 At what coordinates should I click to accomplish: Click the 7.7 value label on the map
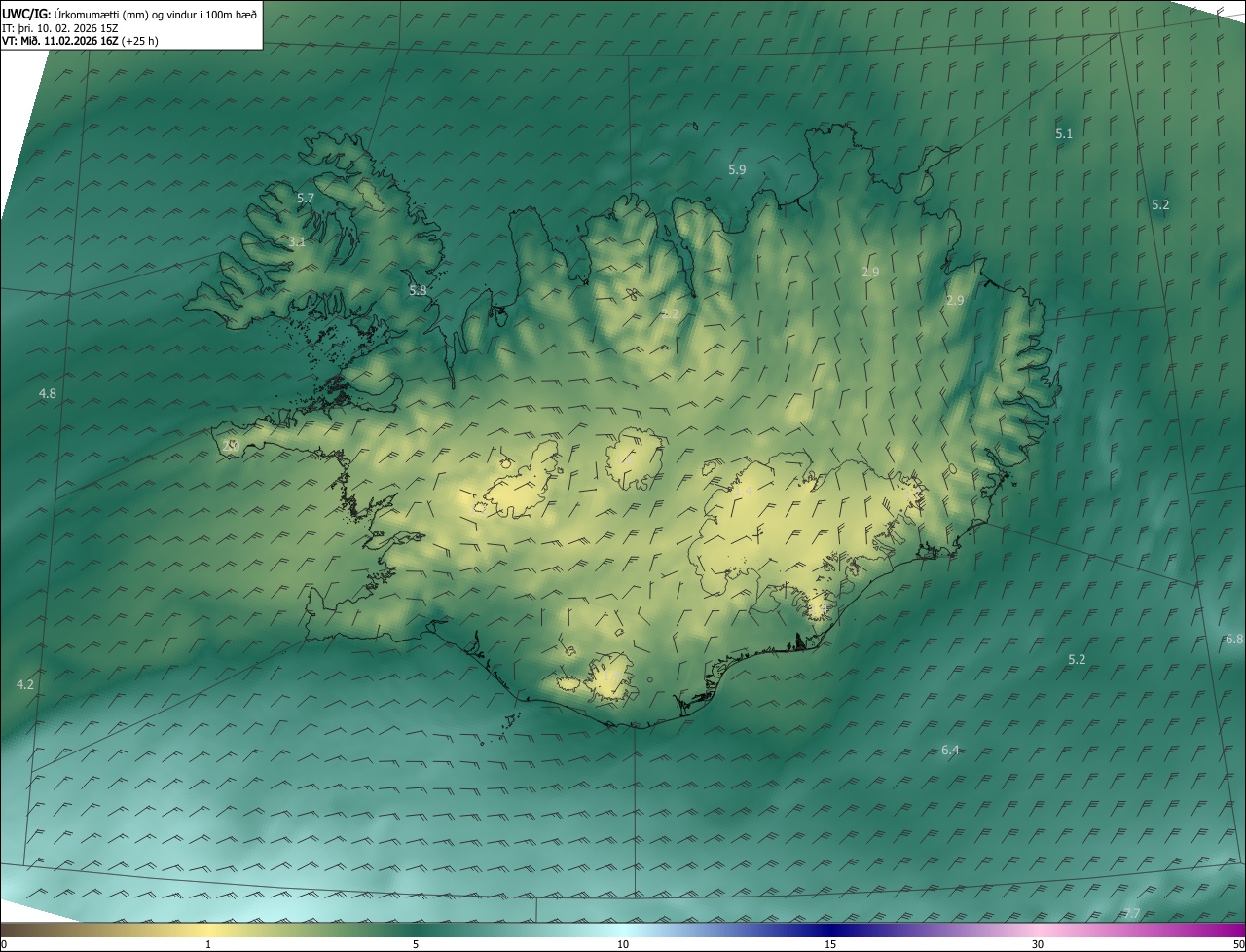[x=1131, y=913]
